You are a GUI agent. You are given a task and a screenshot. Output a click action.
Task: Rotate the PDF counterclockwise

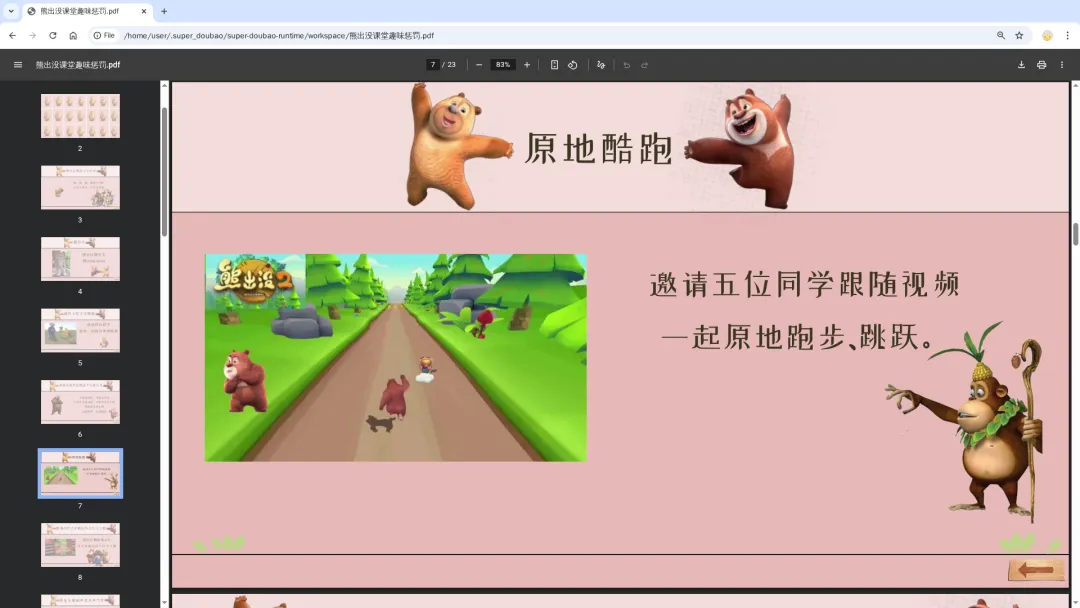572,65
